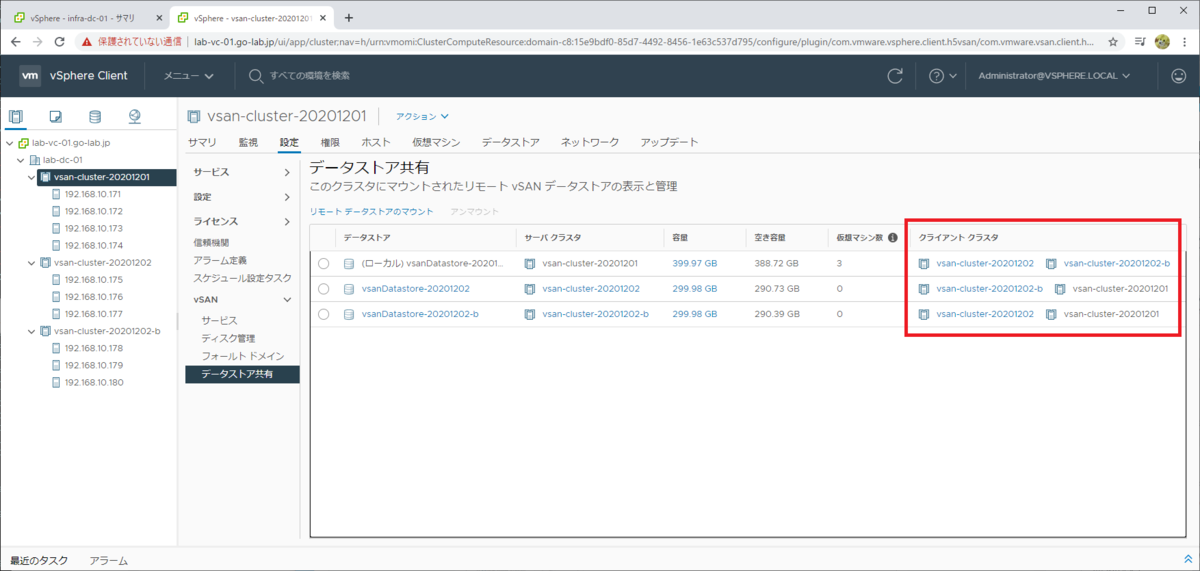
Task: Switch to サマリ tab
Action: click(202, 143)
